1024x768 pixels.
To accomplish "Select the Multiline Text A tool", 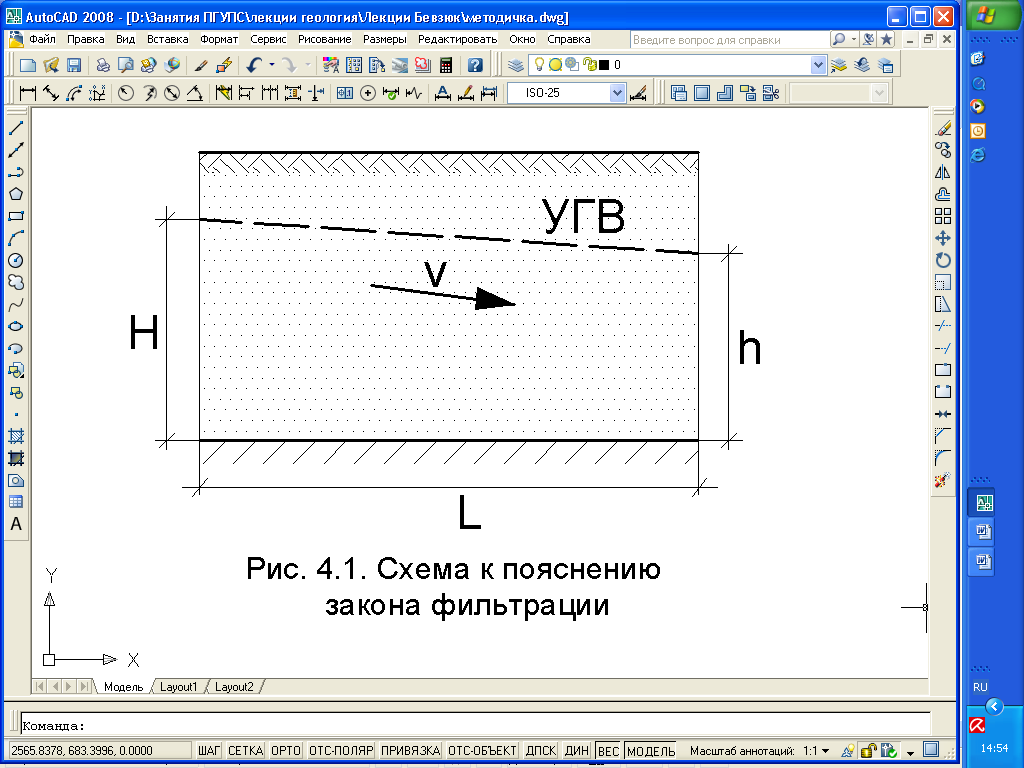I will click(x=16, y=524).
